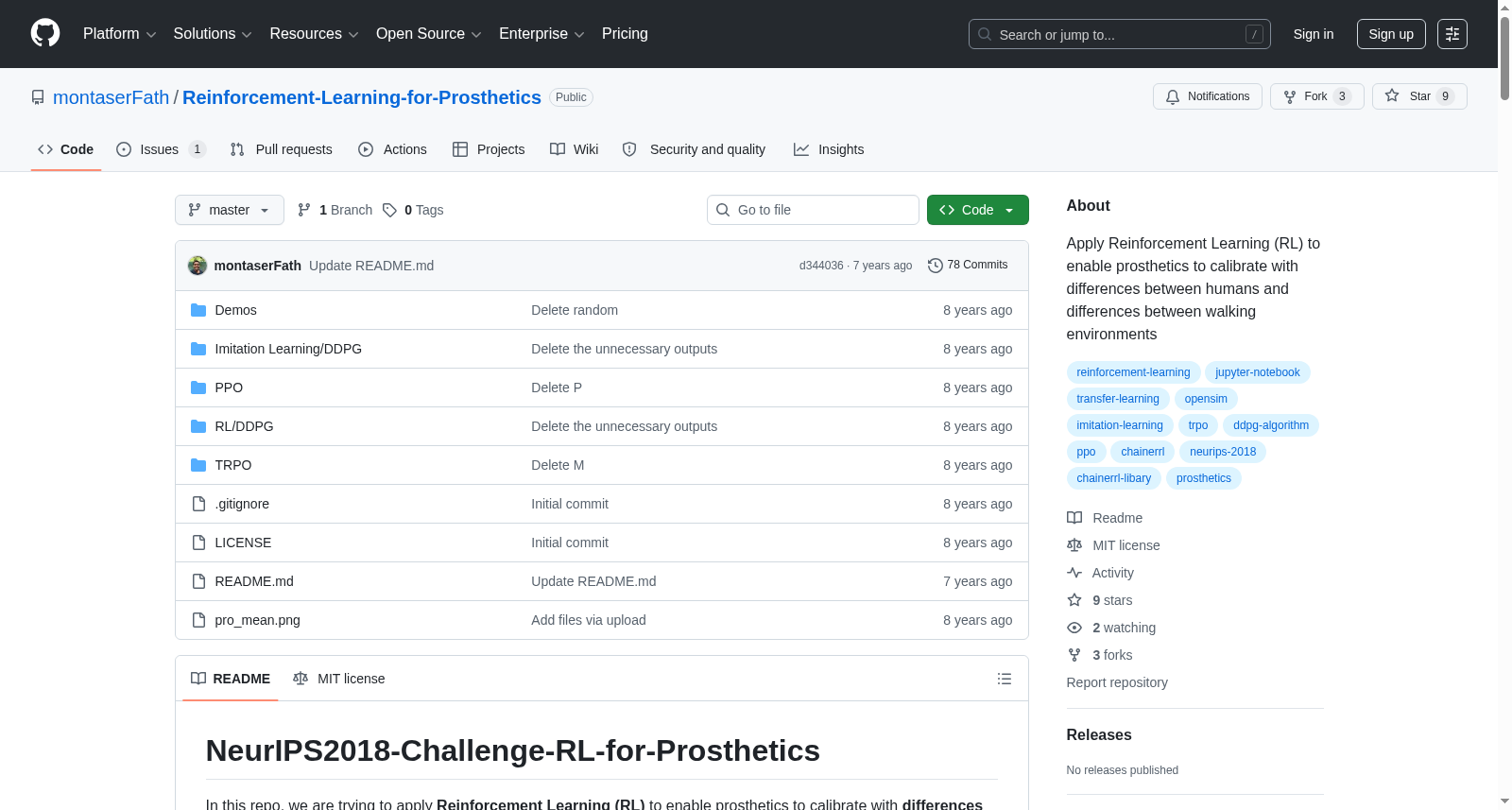1512x810 pixels.
Task: Click the neurips-2018 topic tag
Action: click(1223, 452)
